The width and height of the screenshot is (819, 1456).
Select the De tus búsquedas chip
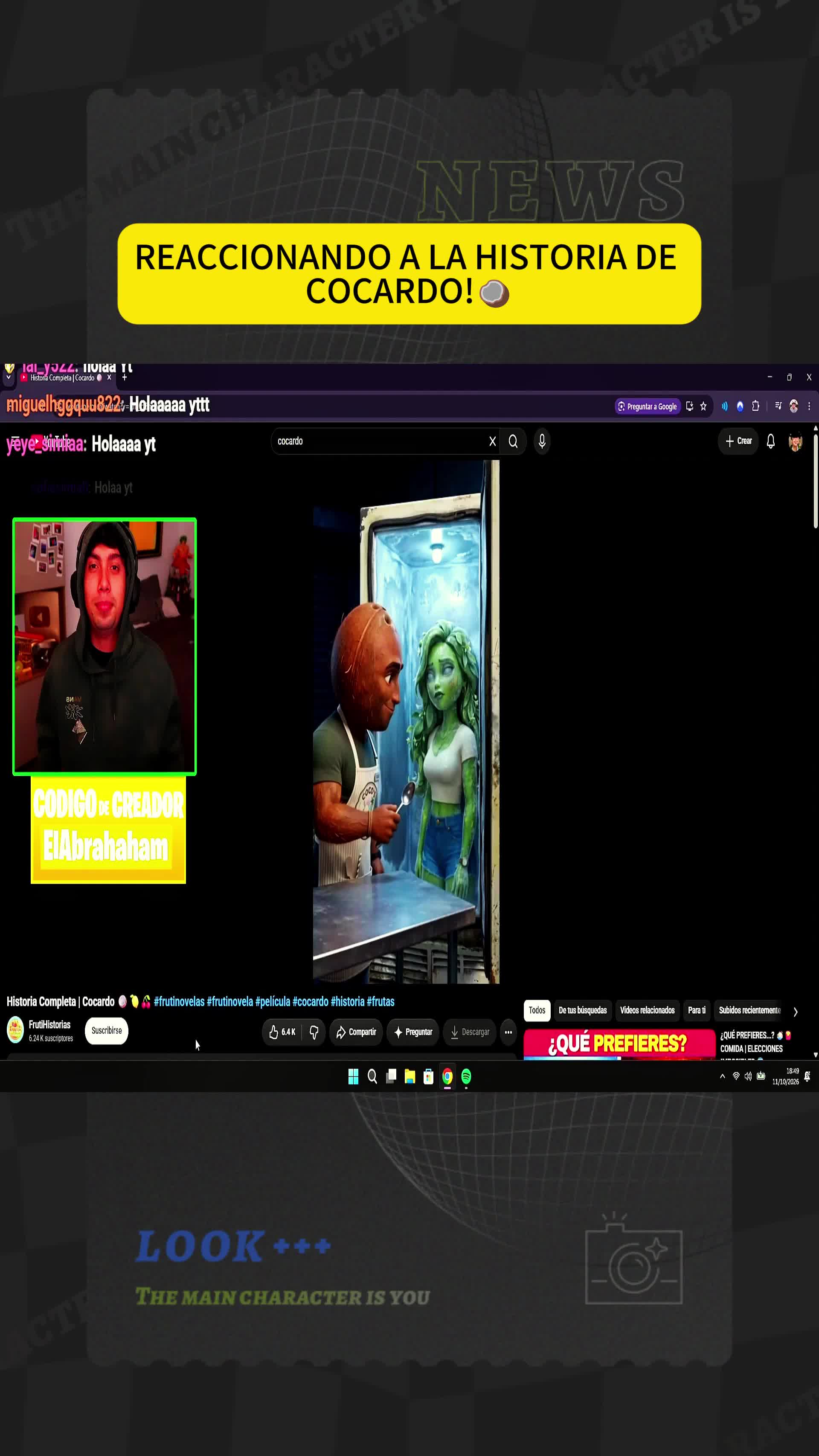tap(582, 1010)
